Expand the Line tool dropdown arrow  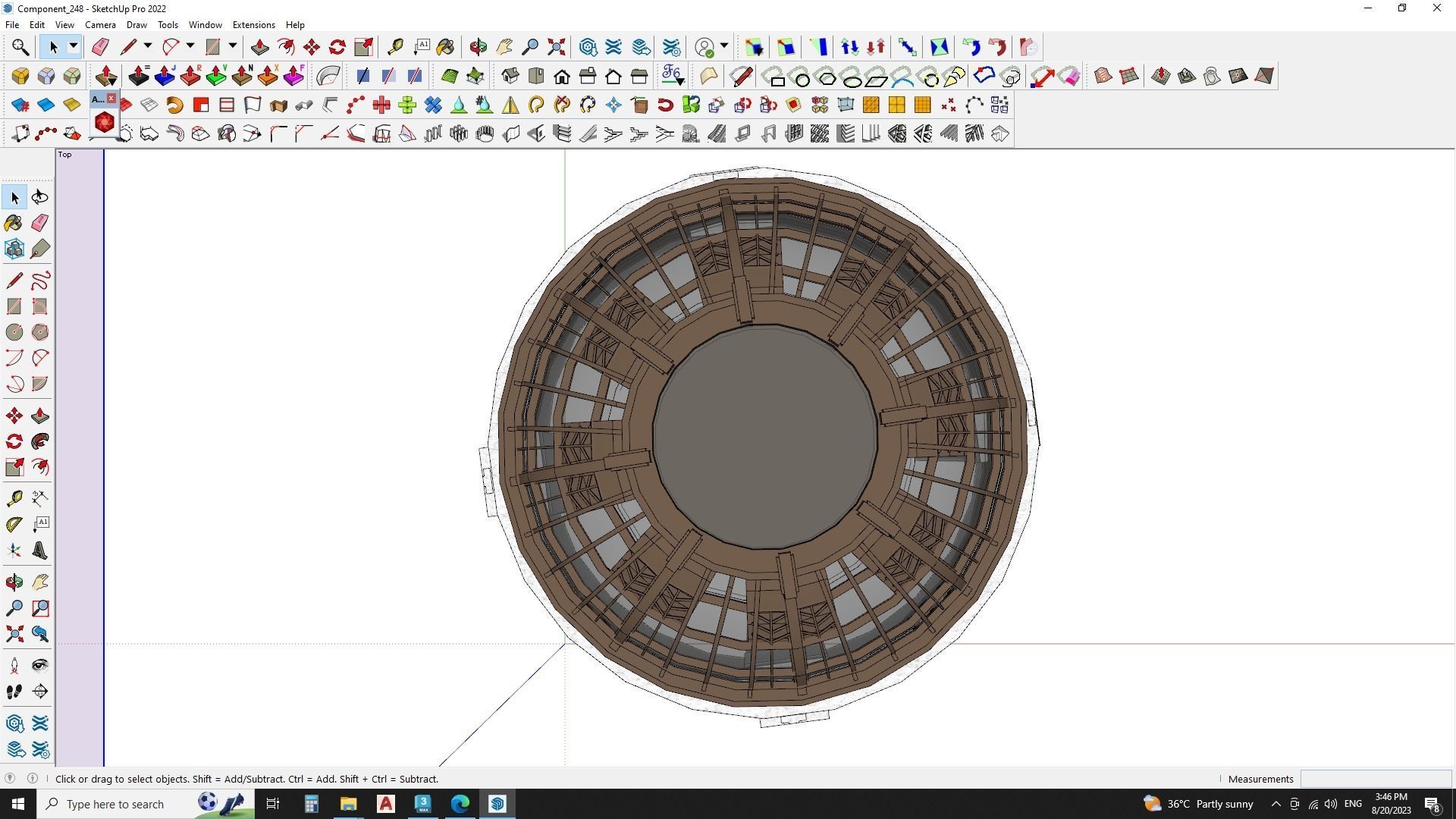coord(148,47)
